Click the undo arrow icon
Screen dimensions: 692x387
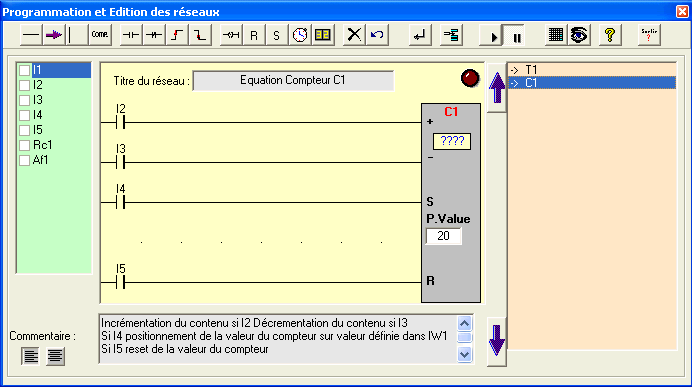tap(377, 35)
